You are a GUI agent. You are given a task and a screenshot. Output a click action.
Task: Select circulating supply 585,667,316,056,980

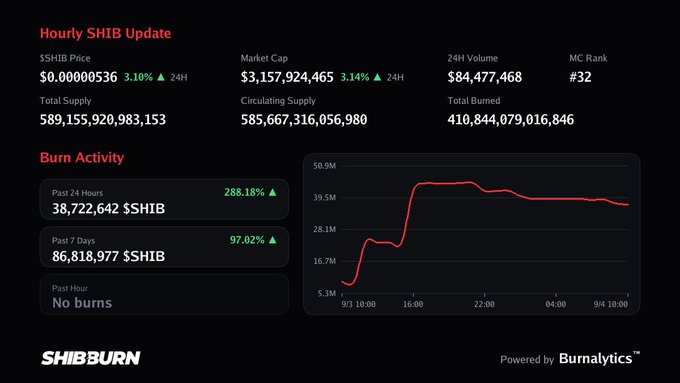click(304, 120)
